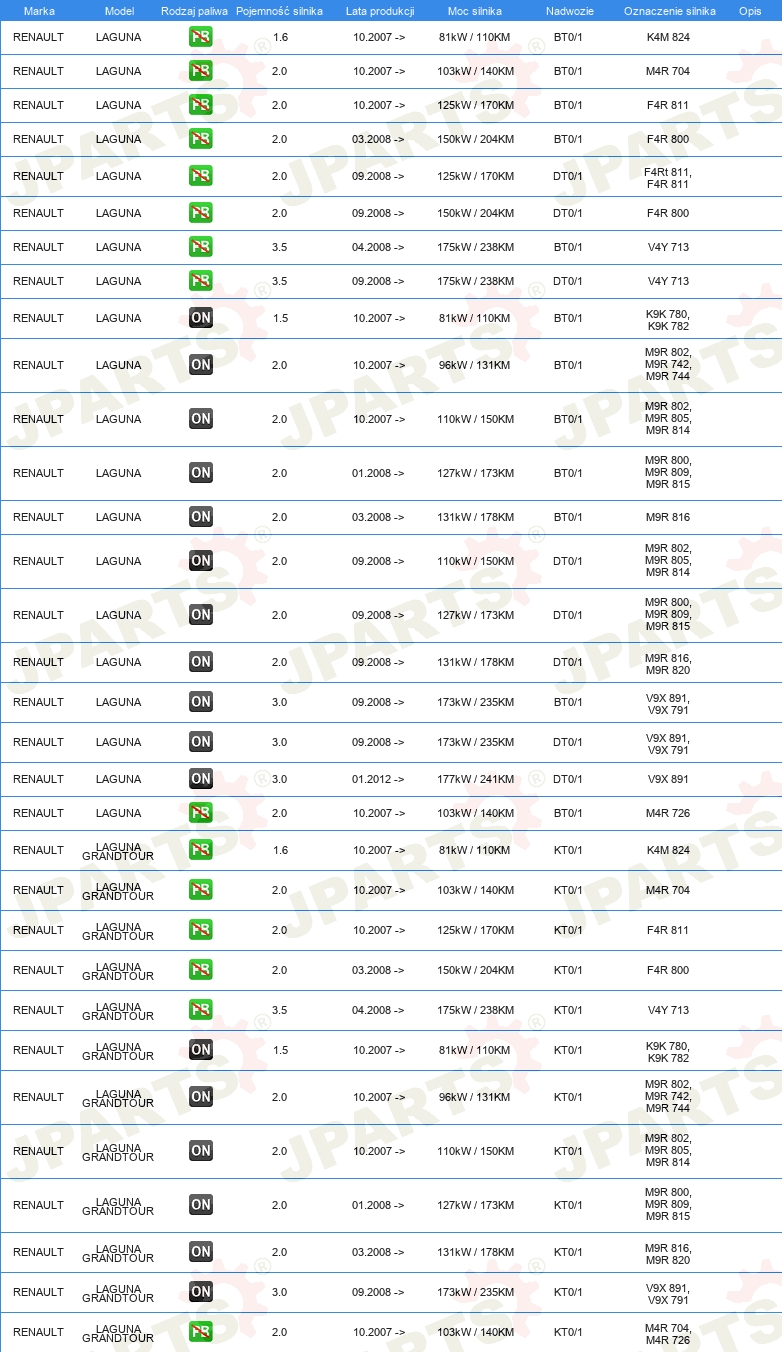Select the 01.2012 -> production date cell
This screenshot has height=1352, width=782.
[x=379, y=779]
